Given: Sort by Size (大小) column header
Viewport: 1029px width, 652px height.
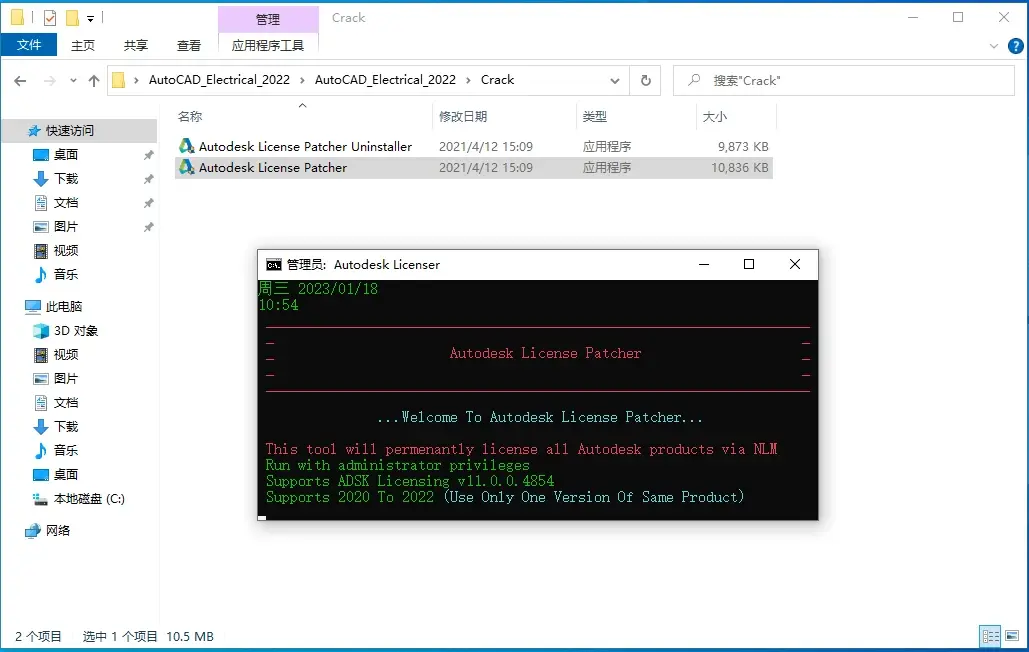Looking at the screenshot, I should click(x=715, y=117).
